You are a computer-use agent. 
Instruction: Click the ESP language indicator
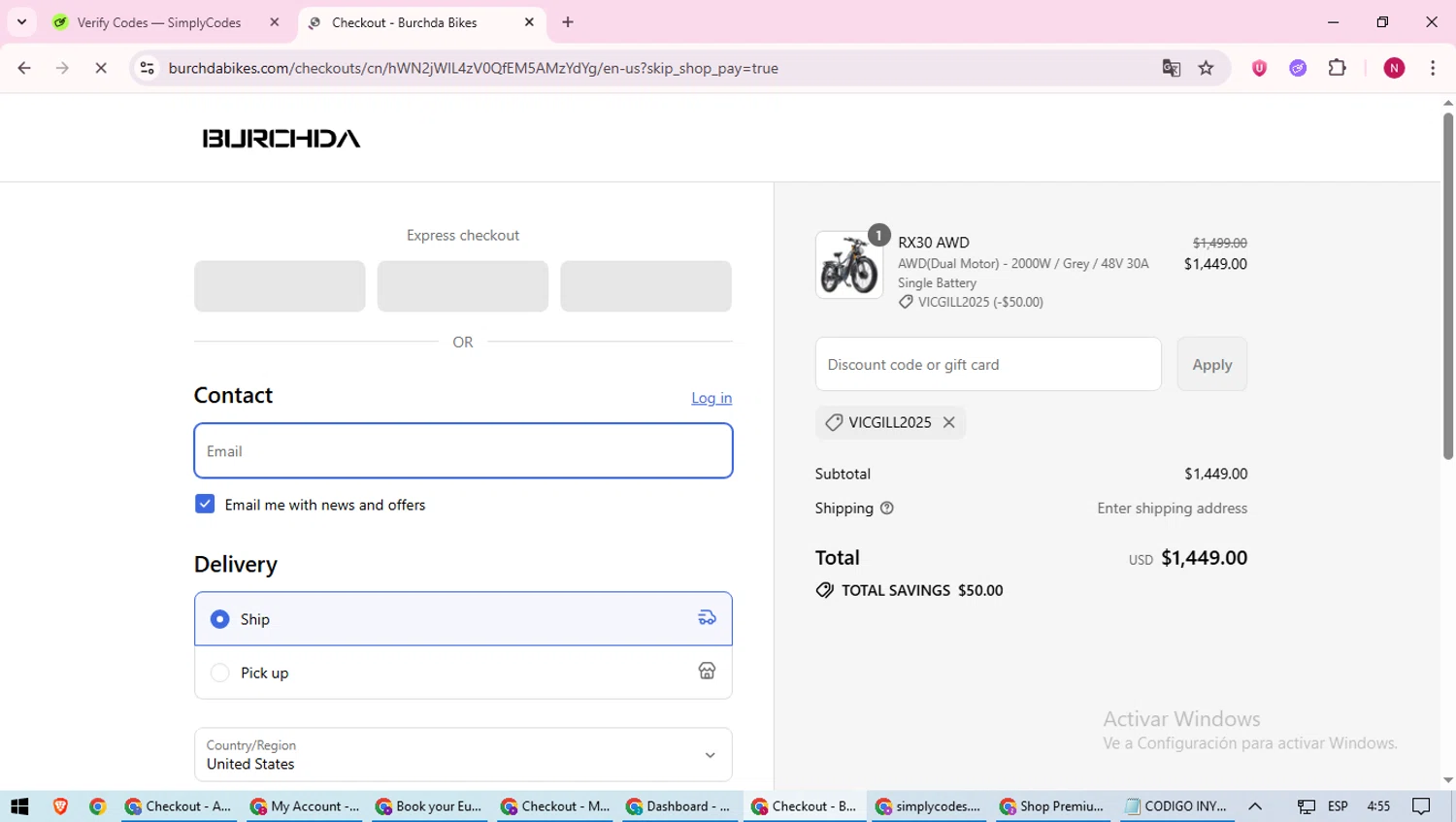click(1338, 806)
